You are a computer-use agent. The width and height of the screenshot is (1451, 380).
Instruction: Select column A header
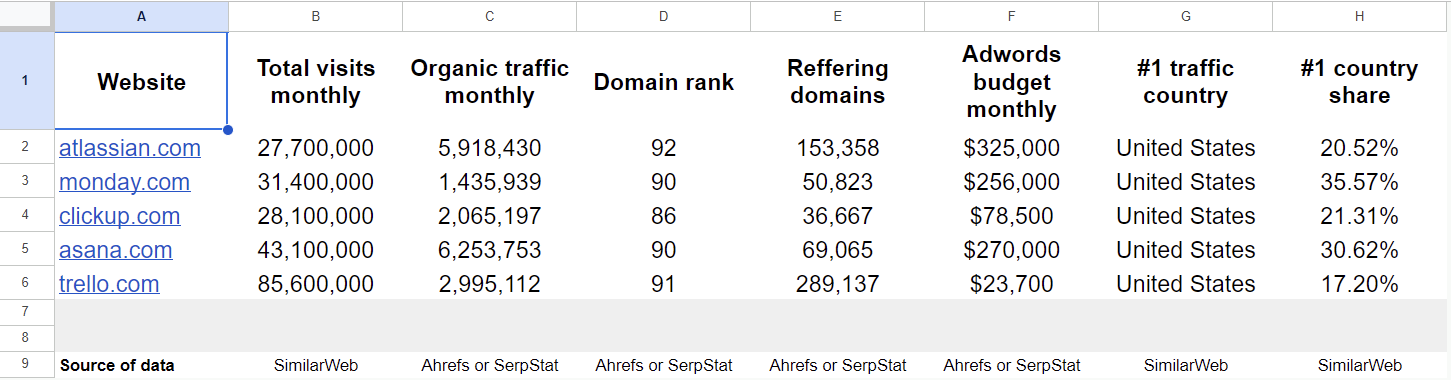pyautogui.click(x=141, y=16)
